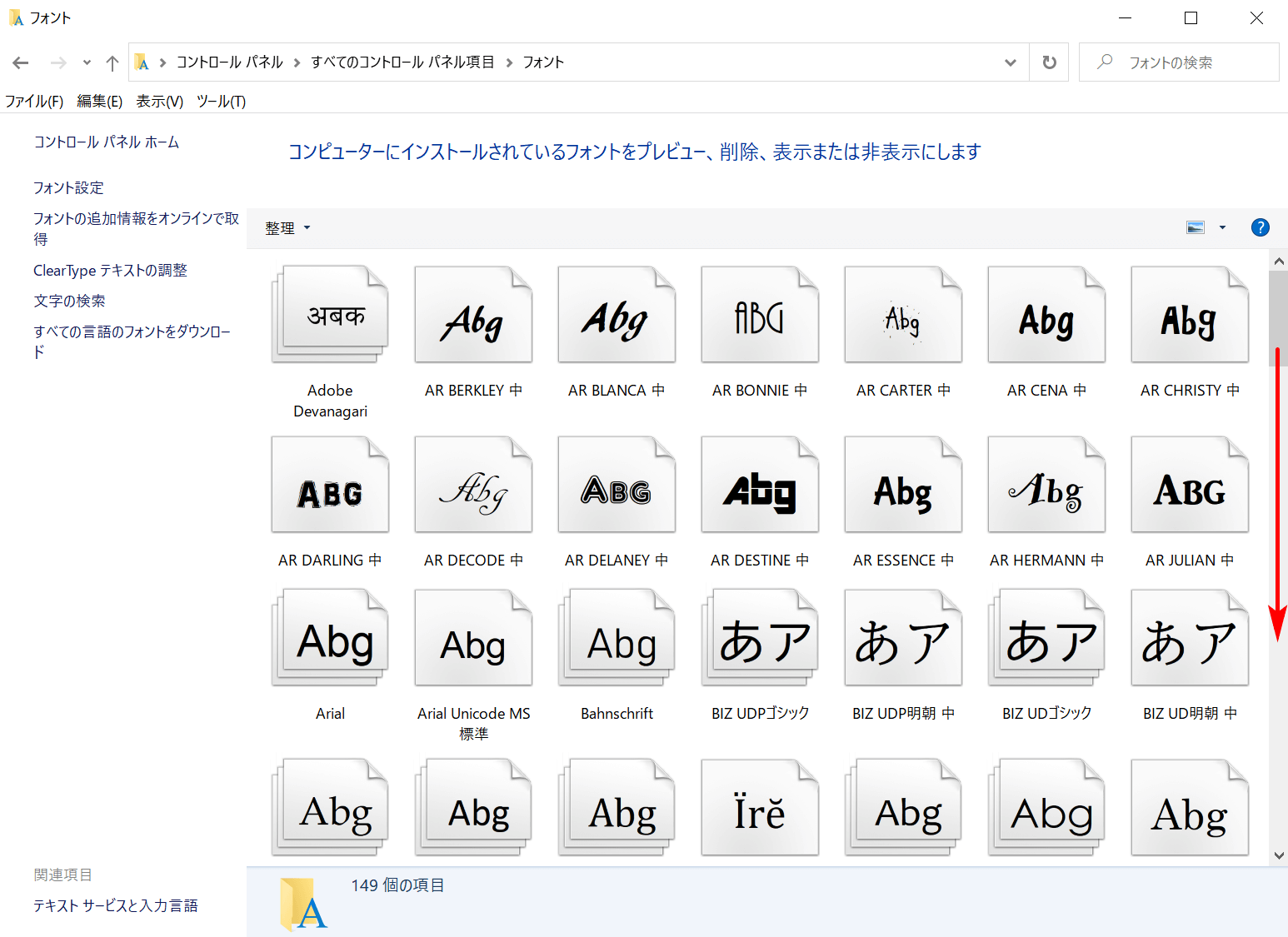Open 文字の検索 link
This screenshot has height=937, width=1288.
[x=69, y=302]
